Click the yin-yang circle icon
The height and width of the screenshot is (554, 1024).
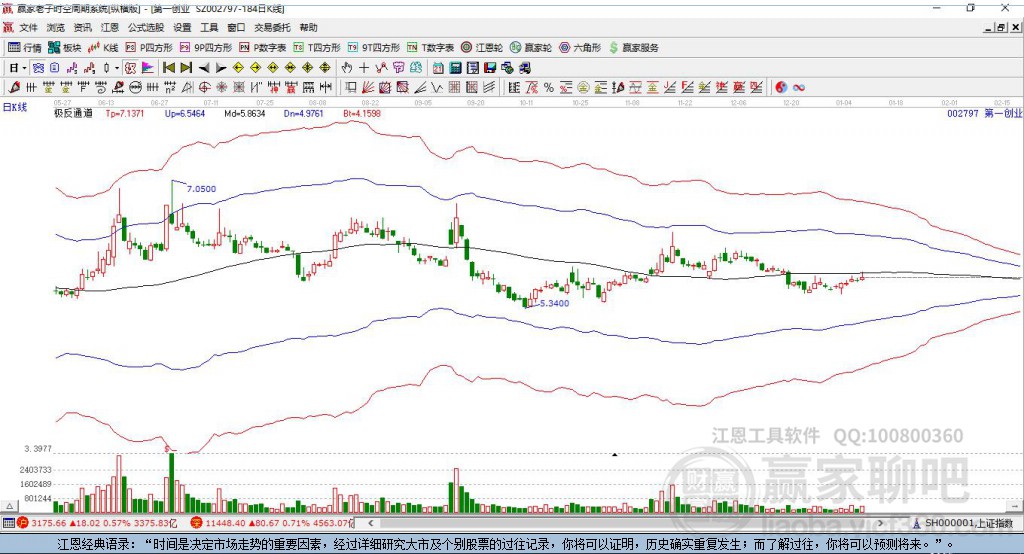coord(782,87)
